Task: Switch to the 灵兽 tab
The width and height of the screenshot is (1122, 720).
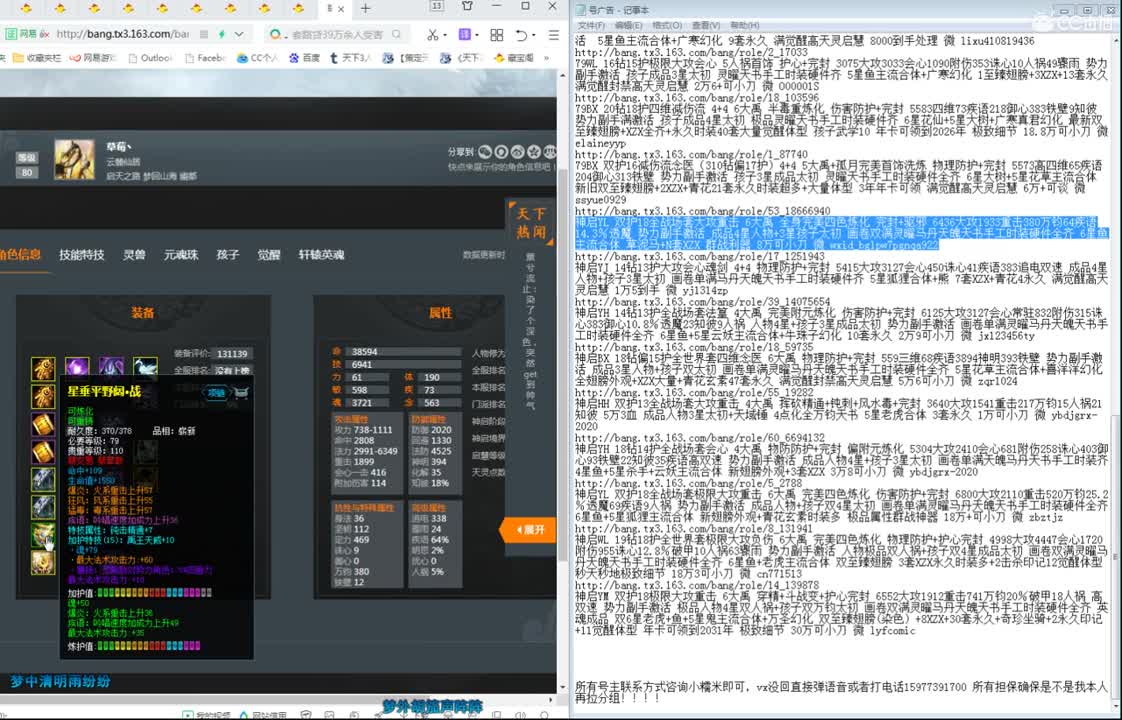Action: [x=134, y=255]
